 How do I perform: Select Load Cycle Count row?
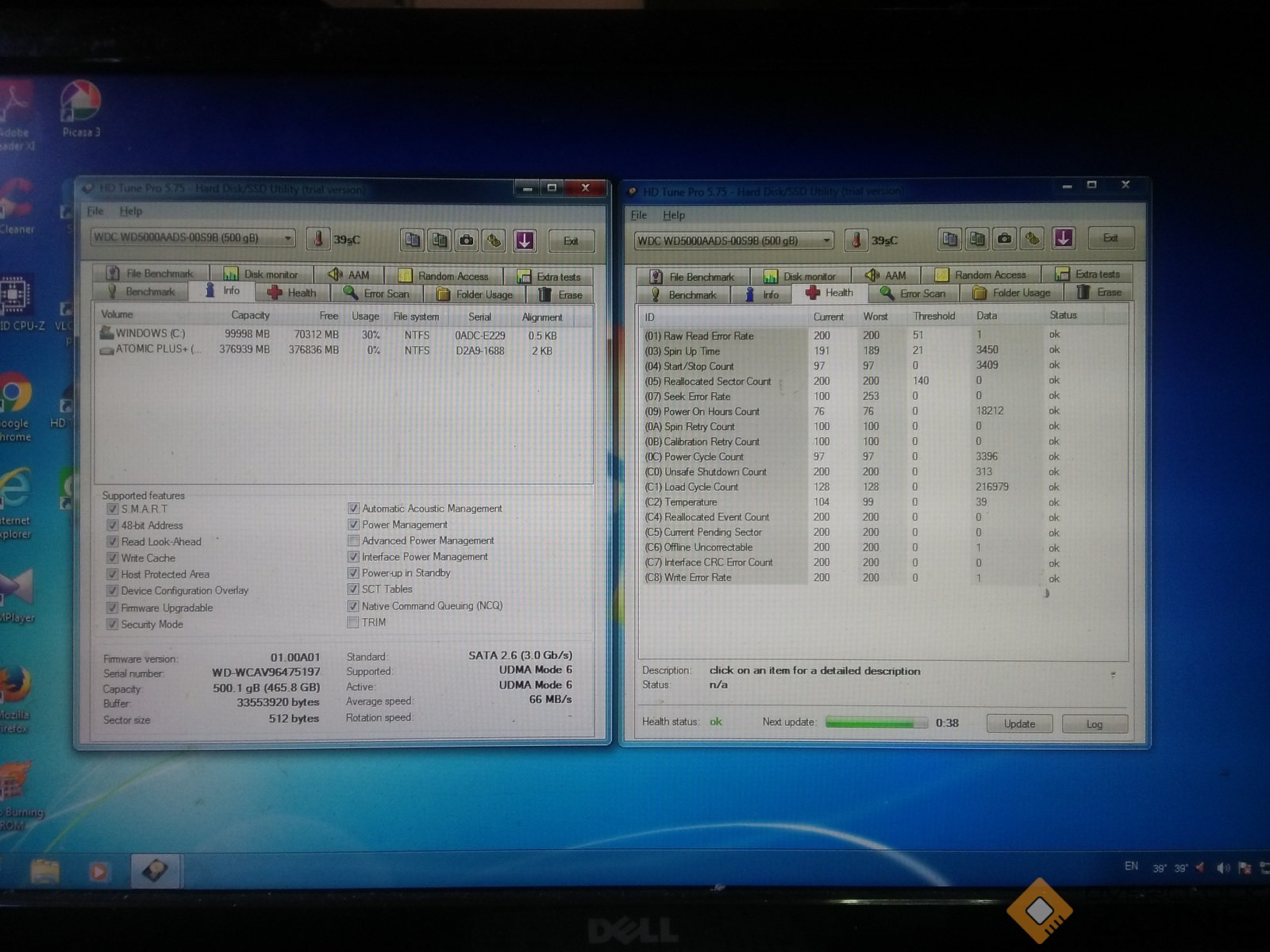(883, 487)
